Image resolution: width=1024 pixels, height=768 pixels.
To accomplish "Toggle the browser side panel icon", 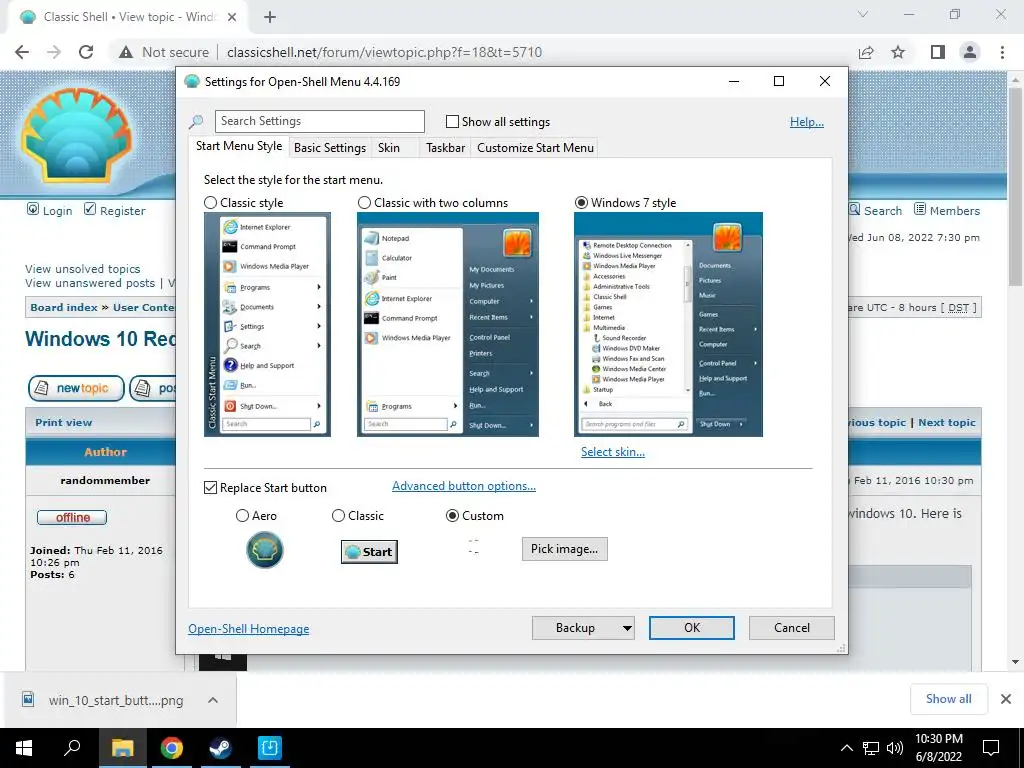I will pos(937,52).
